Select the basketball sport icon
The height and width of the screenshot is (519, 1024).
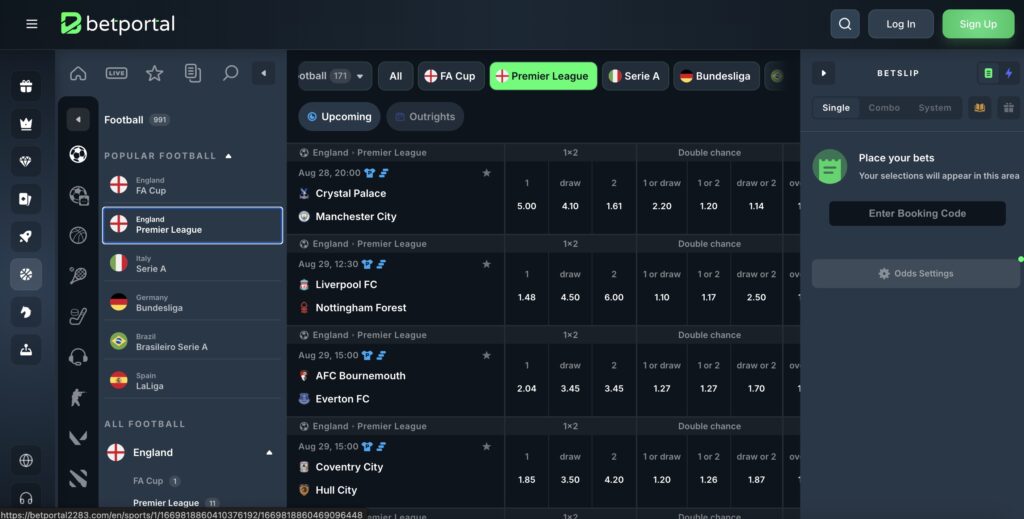coord(78,235)
